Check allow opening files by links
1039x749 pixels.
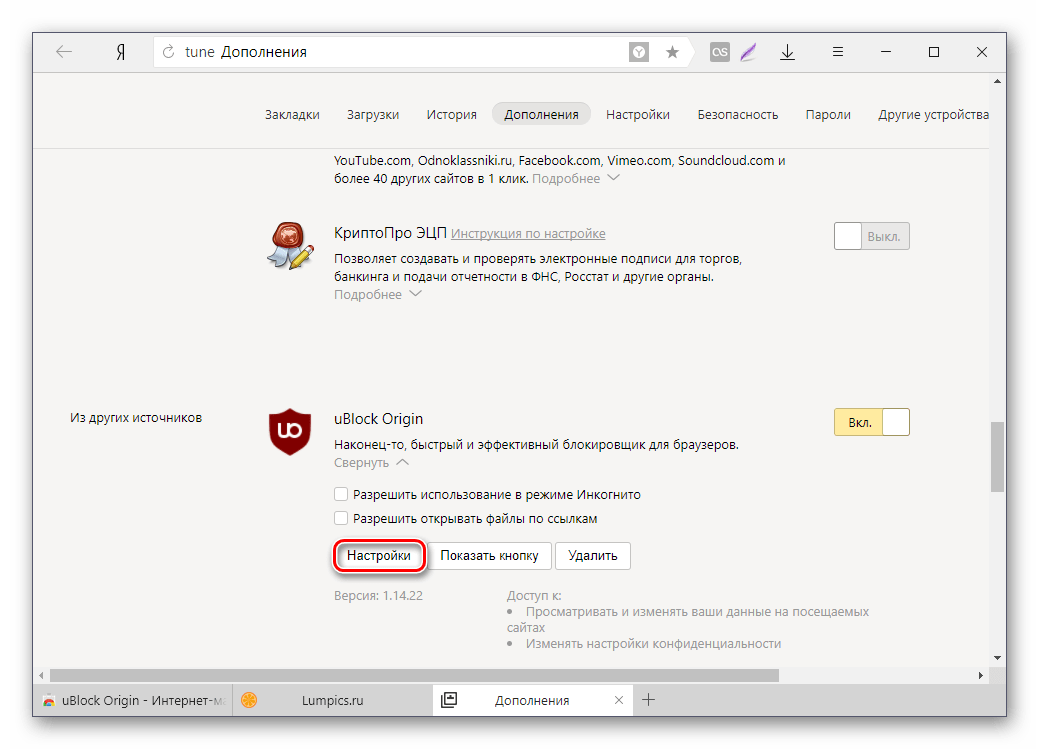click(x=342, y=518)
